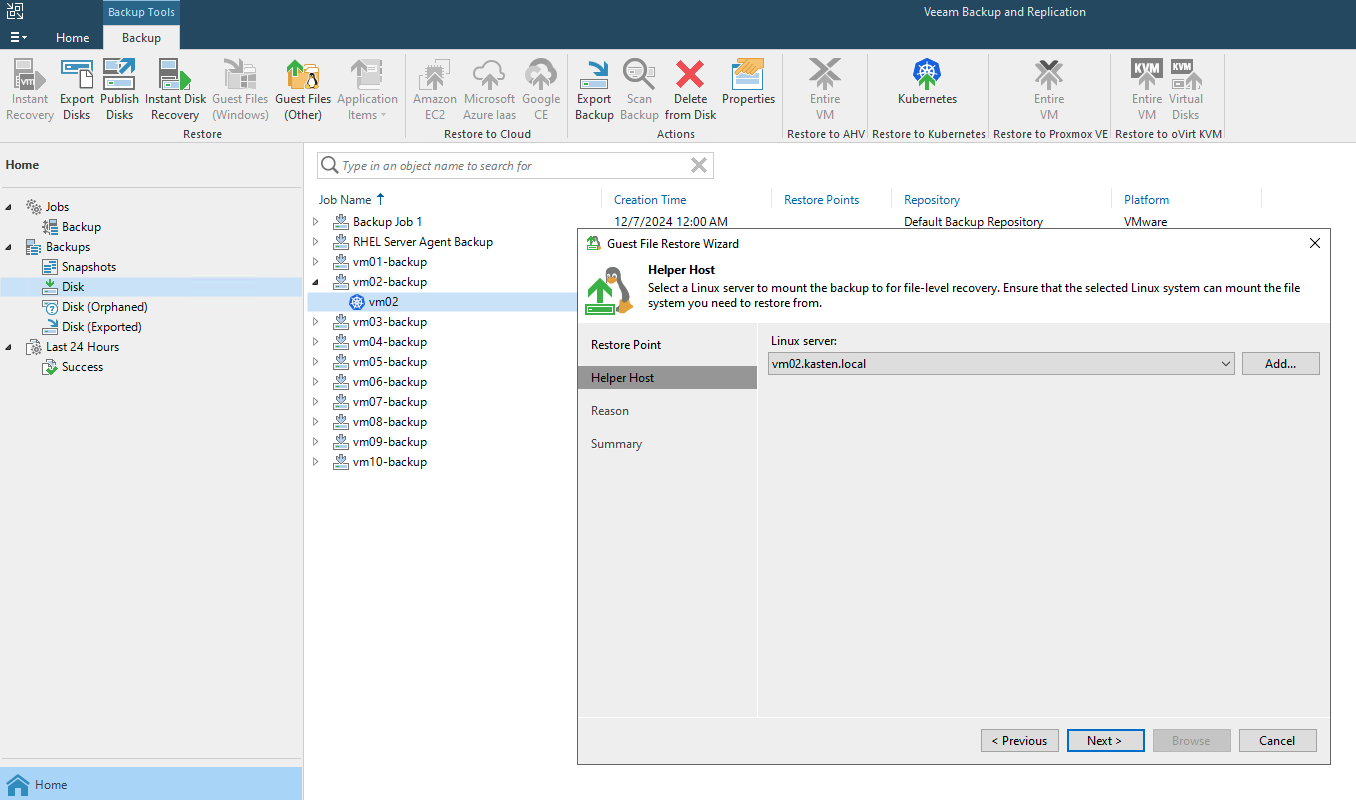The height and width of the screenshot is (800, 1356).
Task: Select Snapshots in navigation tree
Action: click(89, 267)
